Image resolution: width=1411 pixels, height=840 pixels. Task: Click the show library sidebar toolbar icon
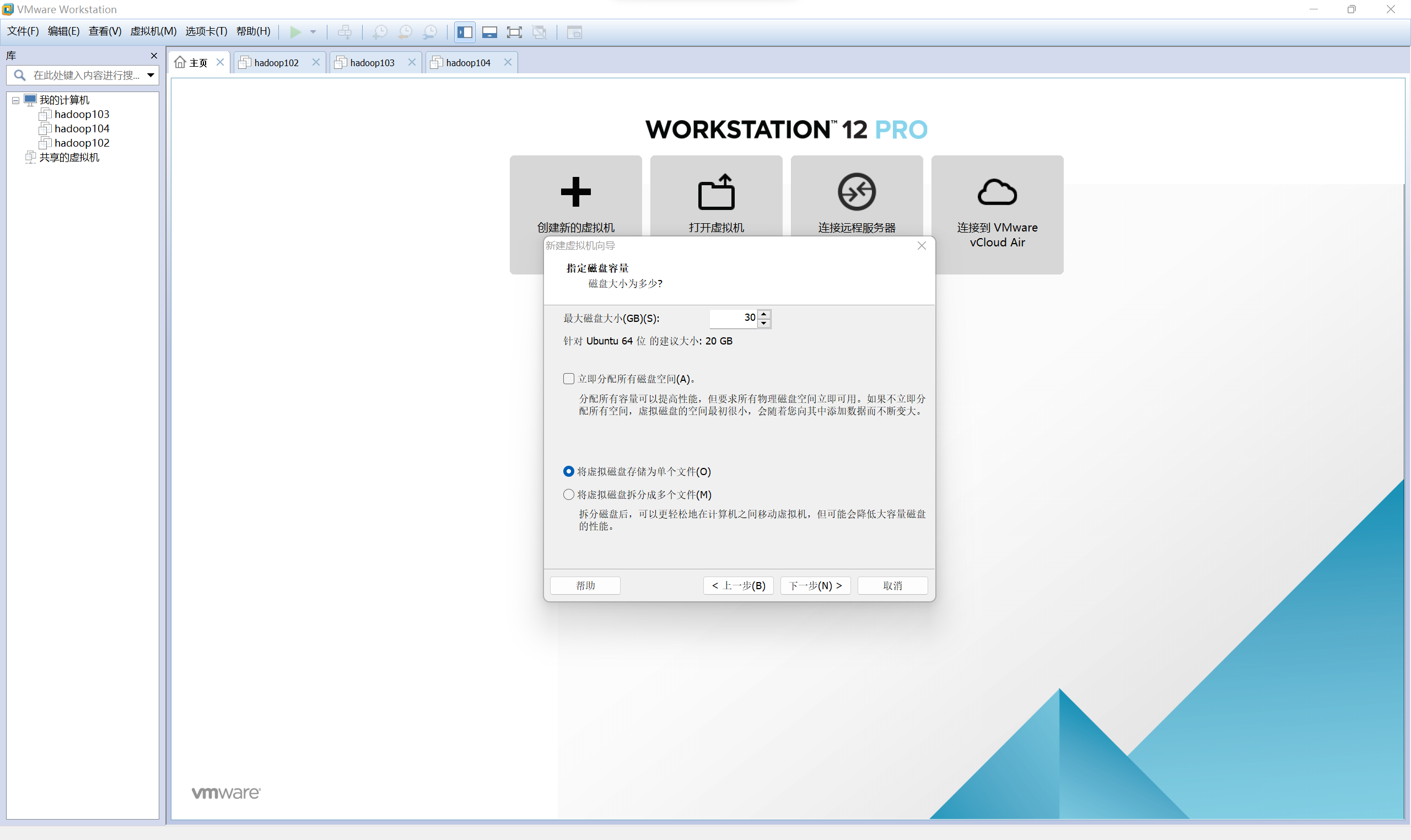(465, 33)
